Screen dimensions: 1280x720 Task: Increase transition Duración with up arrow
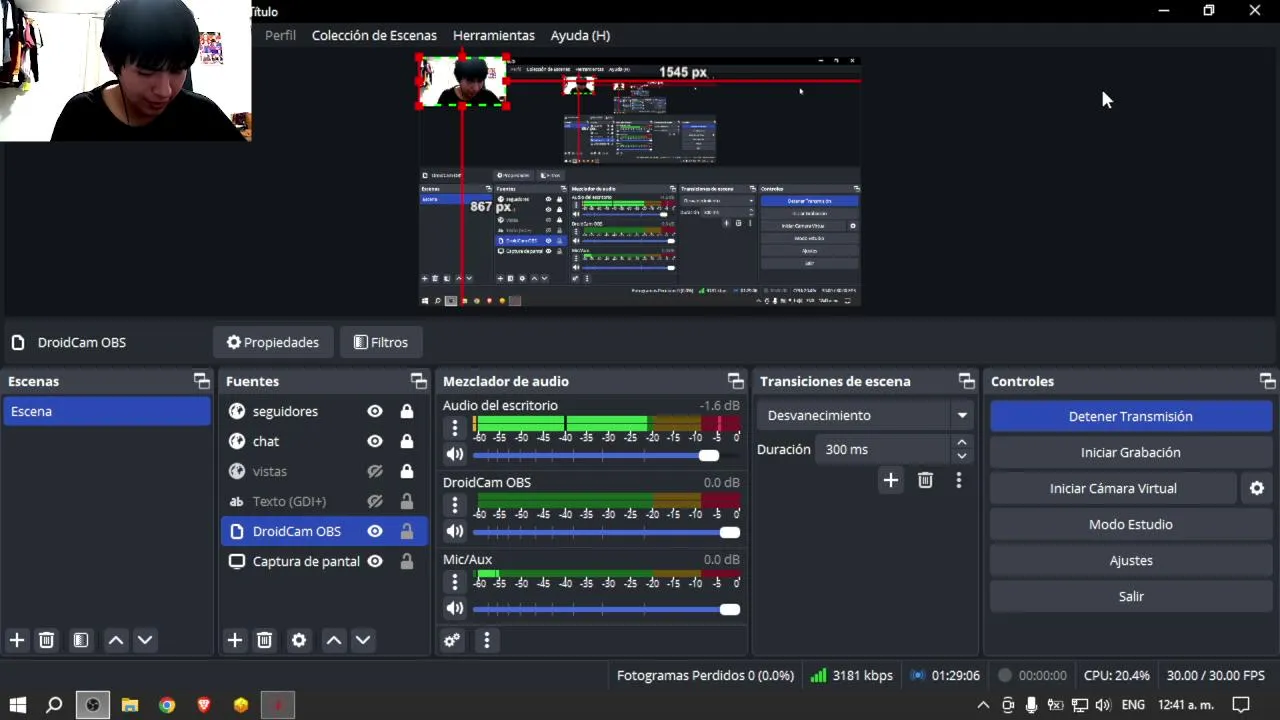point(962,443)
